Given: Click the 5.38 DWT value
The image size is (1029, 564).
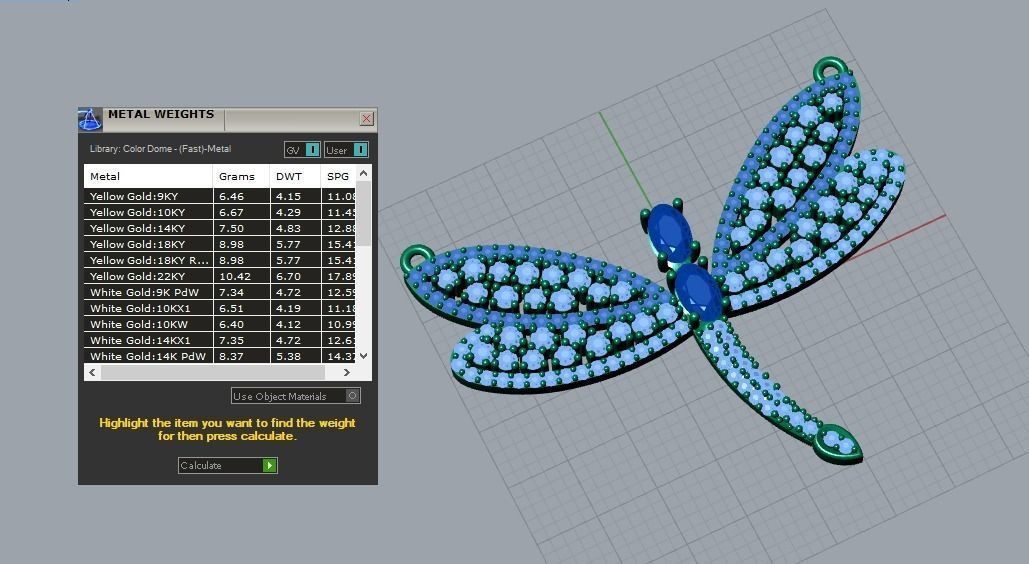Looking at the screenshot, I should (288, 356).
